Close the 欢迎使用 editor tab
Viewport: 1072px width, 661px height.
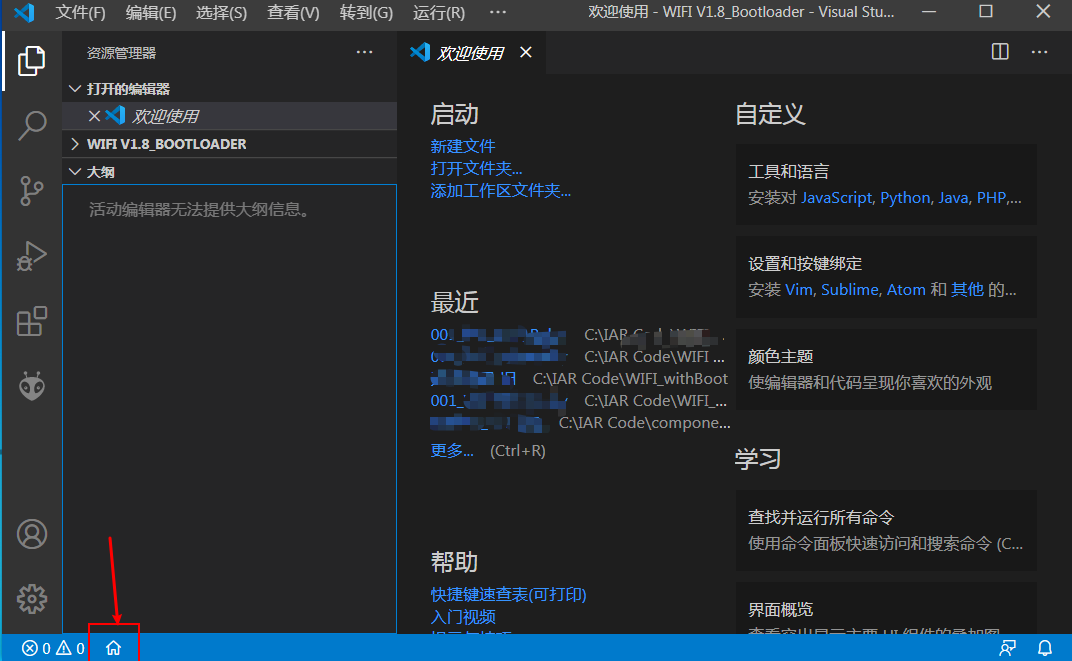[525, 52]
